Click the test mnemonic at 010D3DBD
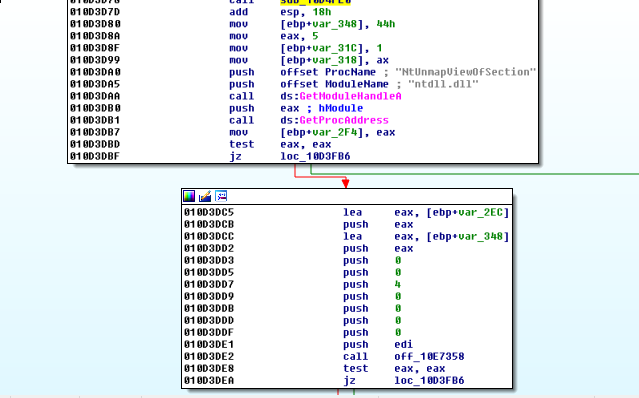Screen dimensions: 639x398 tap(241, 144)
